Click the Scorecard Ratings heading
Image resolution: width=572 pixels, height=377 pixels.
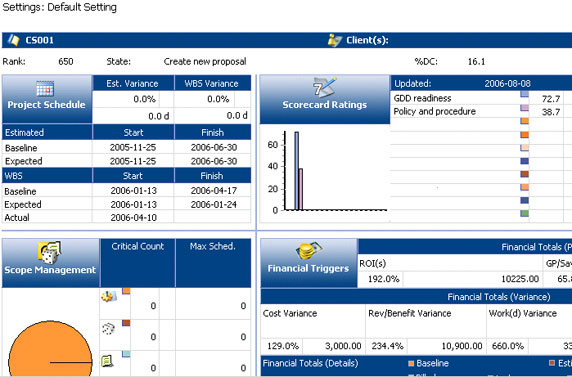(324, 105)
